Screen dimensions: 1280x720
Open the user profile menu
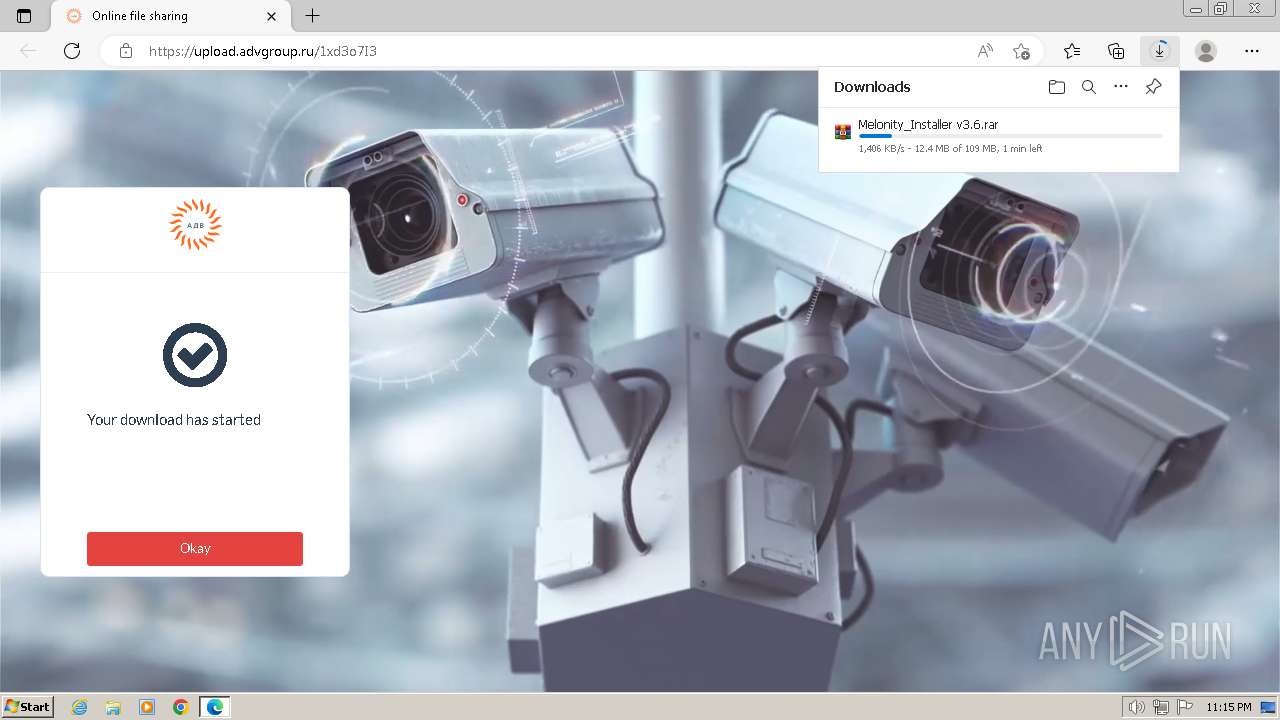1206,51
